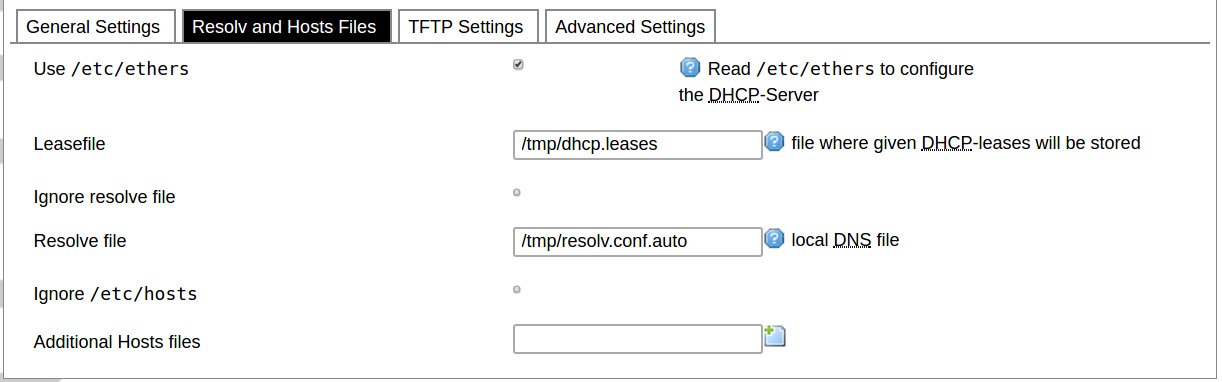Click help icon next to Leasefile field
This screenshot has height=382, width=1222.
(x=774, y=142)
